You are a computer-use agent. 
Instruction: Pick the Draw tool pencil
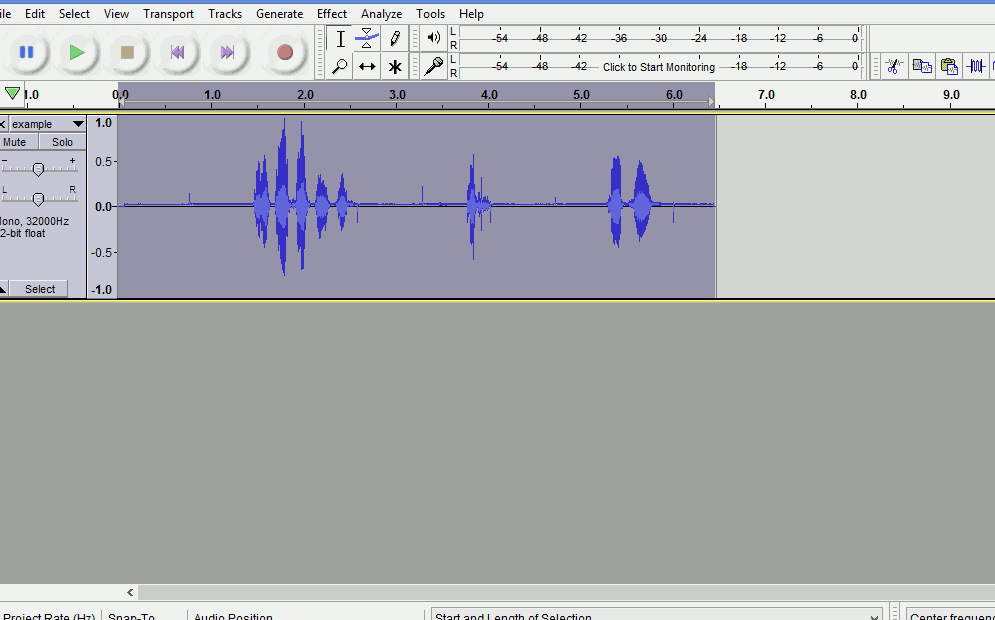pyautogui.click(x=394, y=38)
